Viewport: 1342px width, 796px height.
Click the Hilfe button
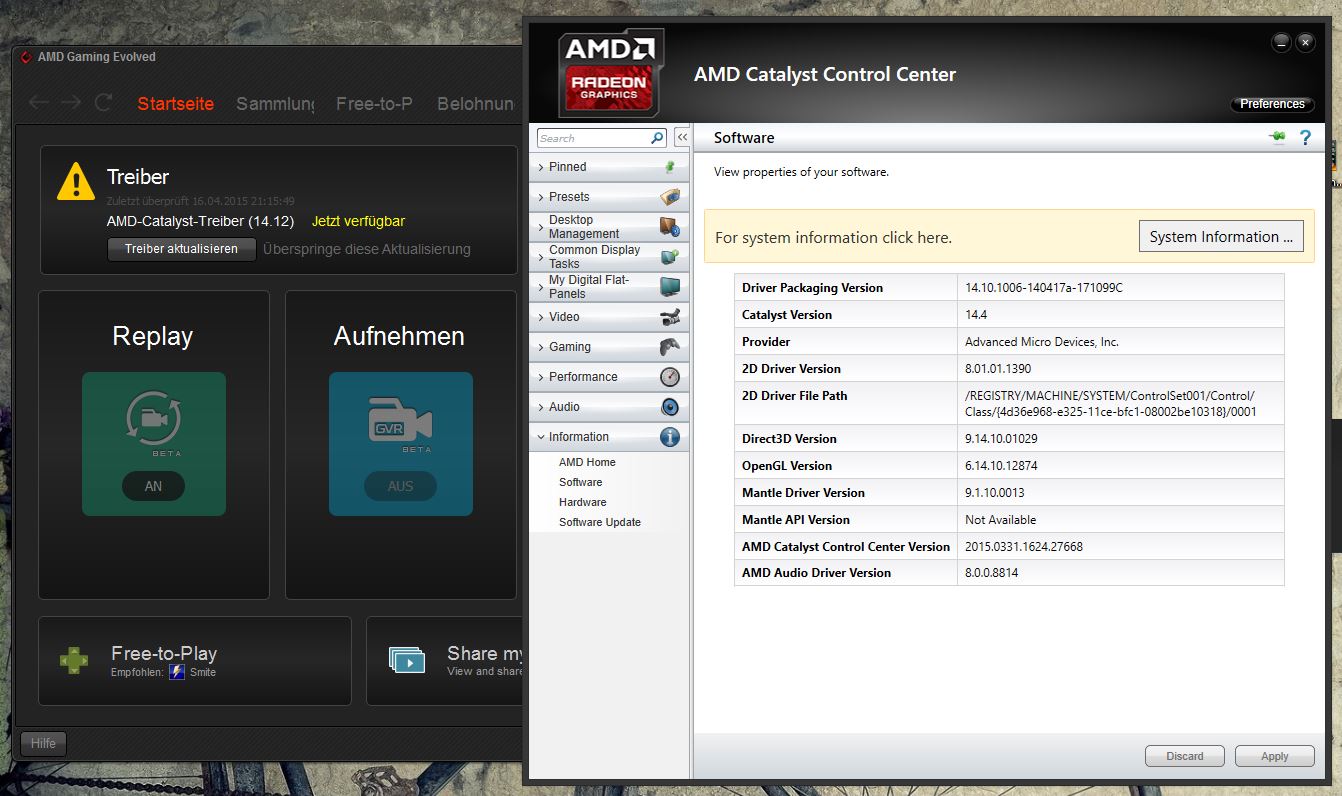click(43, 743)
